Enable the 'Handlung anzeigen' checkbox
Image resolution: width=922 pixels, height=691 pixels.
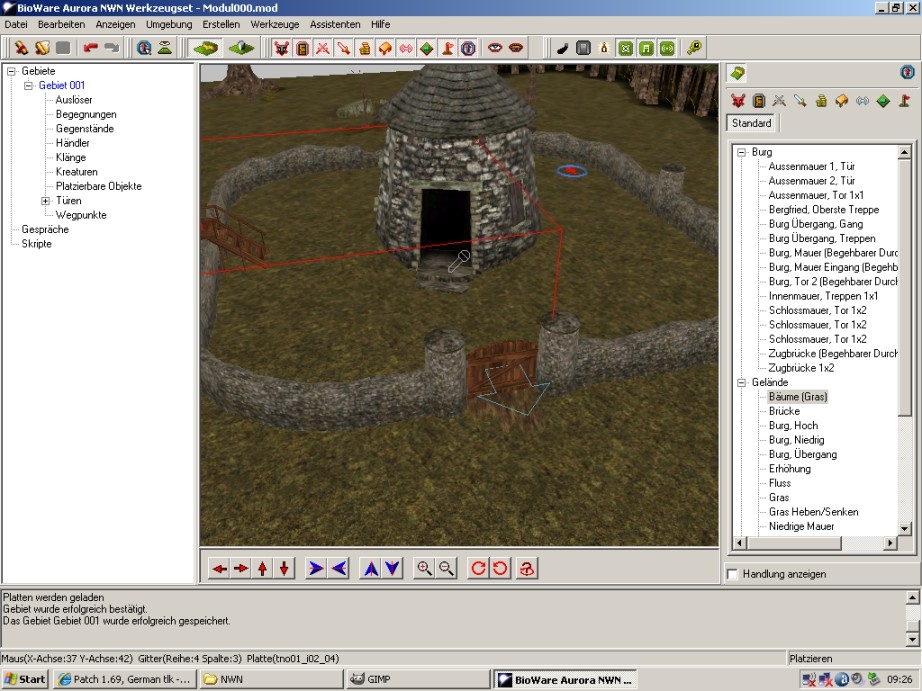[x=733, y=575]
